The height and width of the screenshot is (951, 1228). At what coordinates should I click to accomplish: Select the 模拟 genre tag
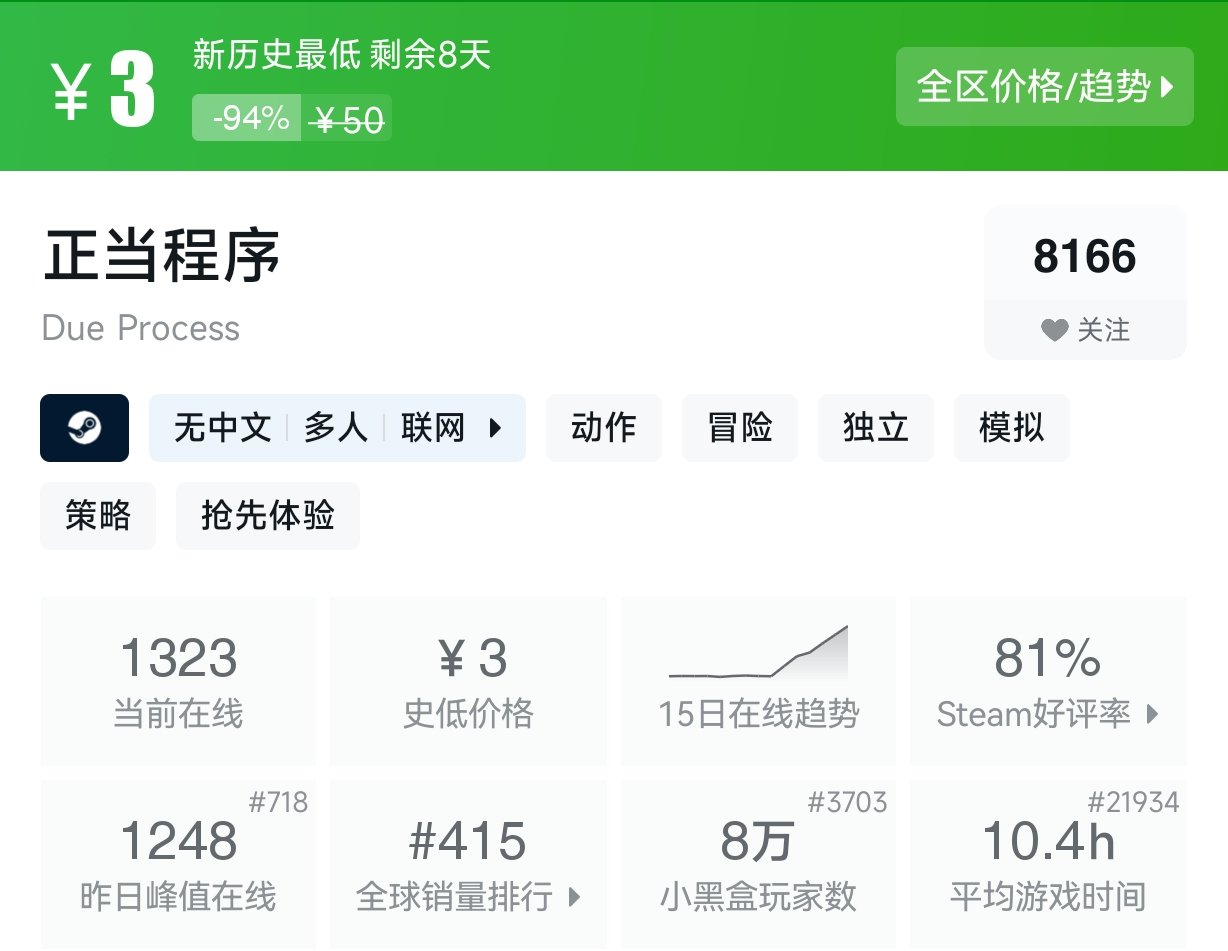click(x=1012, y=428)
